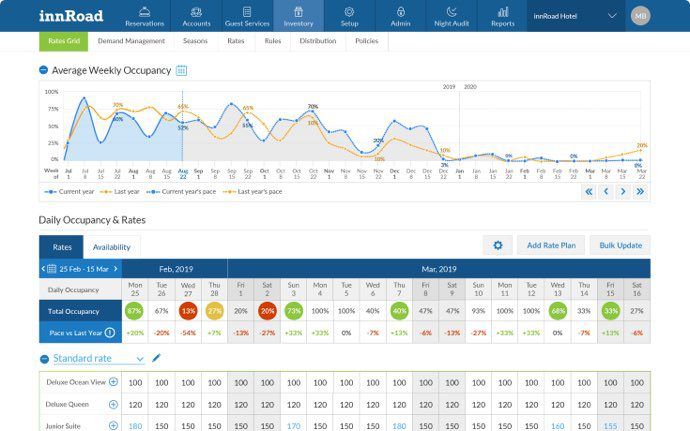Jump chart forward with double right arrows
This screenshot has height=431, width=690.
[640, 192]
